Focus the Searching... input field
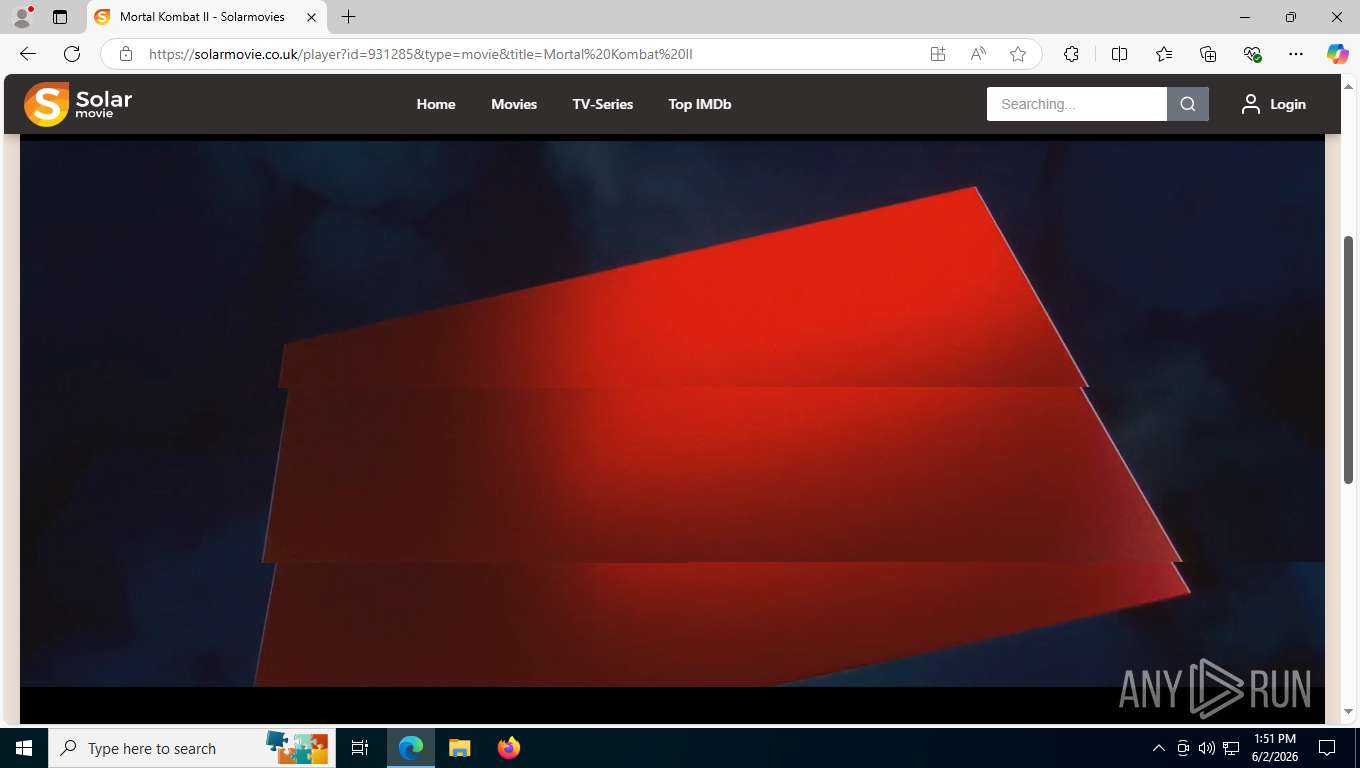The height and width of the screenshot is (768, 1360). coord(1077,104)
